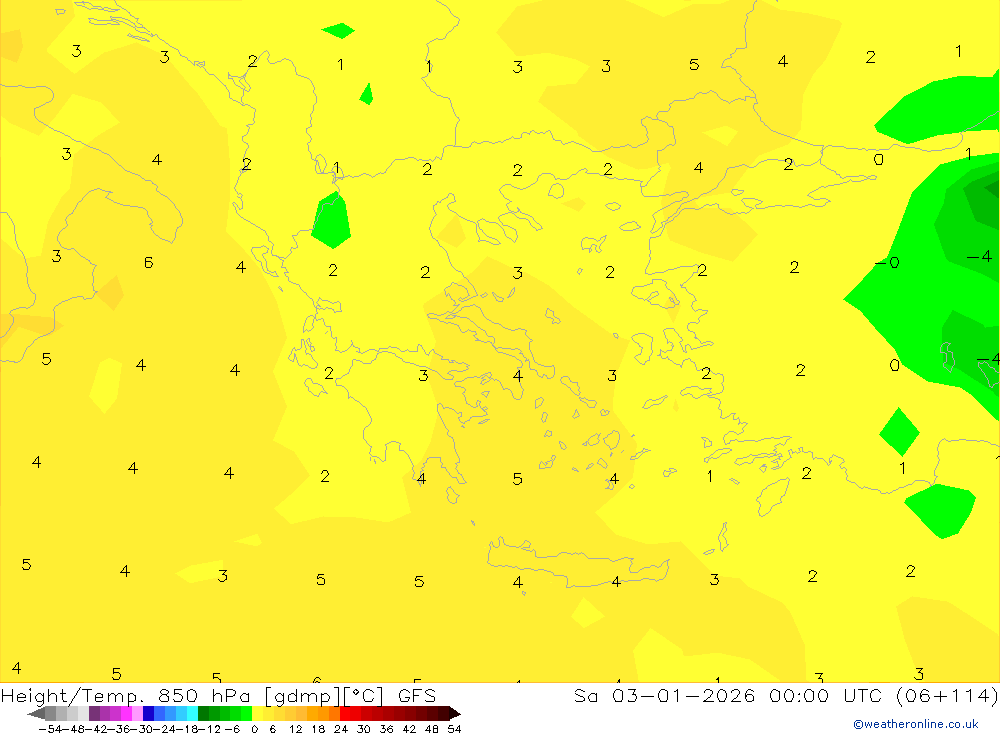Click the temperature value 6 over southern Italy

tap(149, 263)
